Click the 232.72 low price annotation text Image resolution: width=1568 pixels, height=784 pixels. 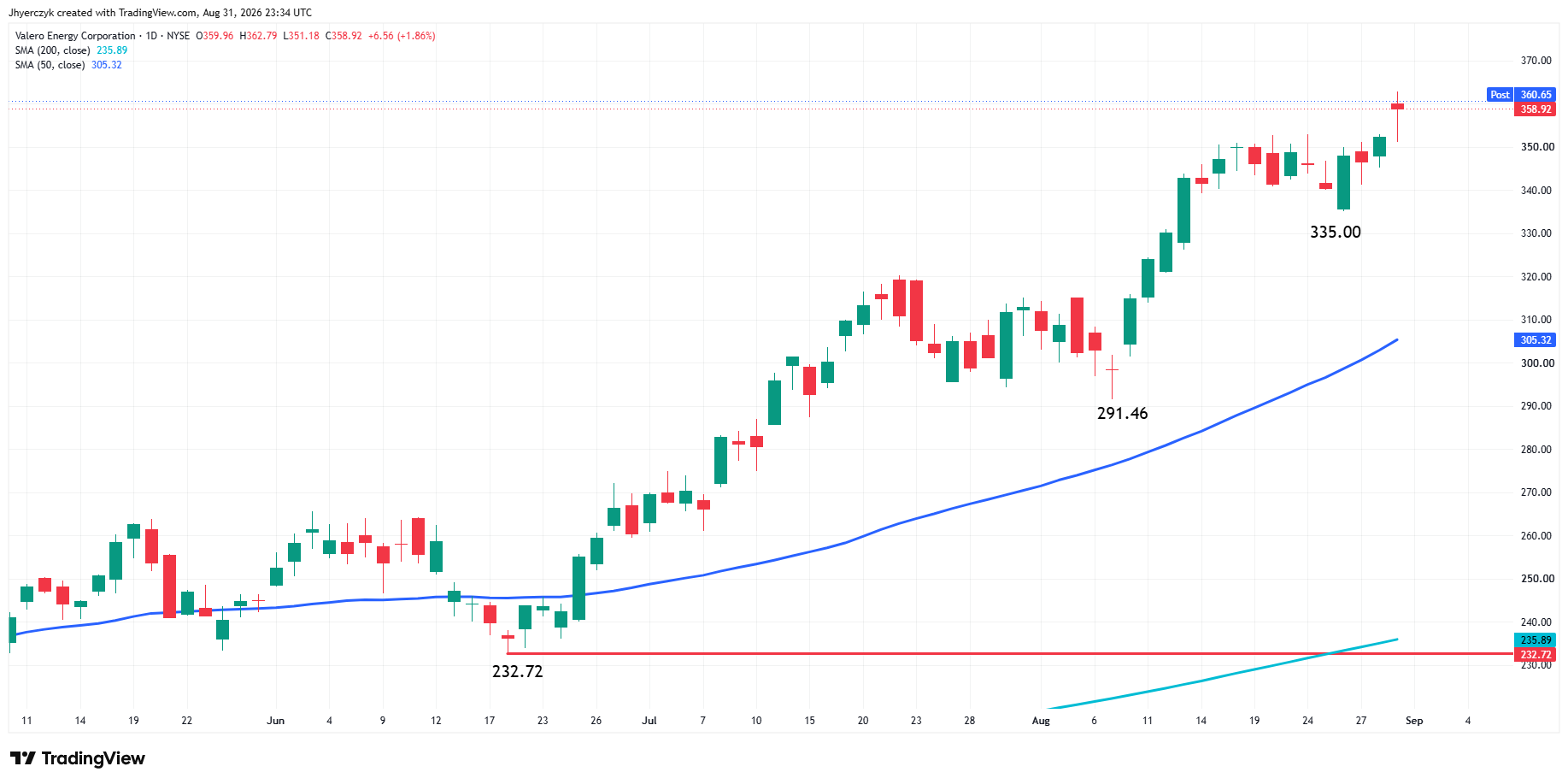tap(517, 672)
